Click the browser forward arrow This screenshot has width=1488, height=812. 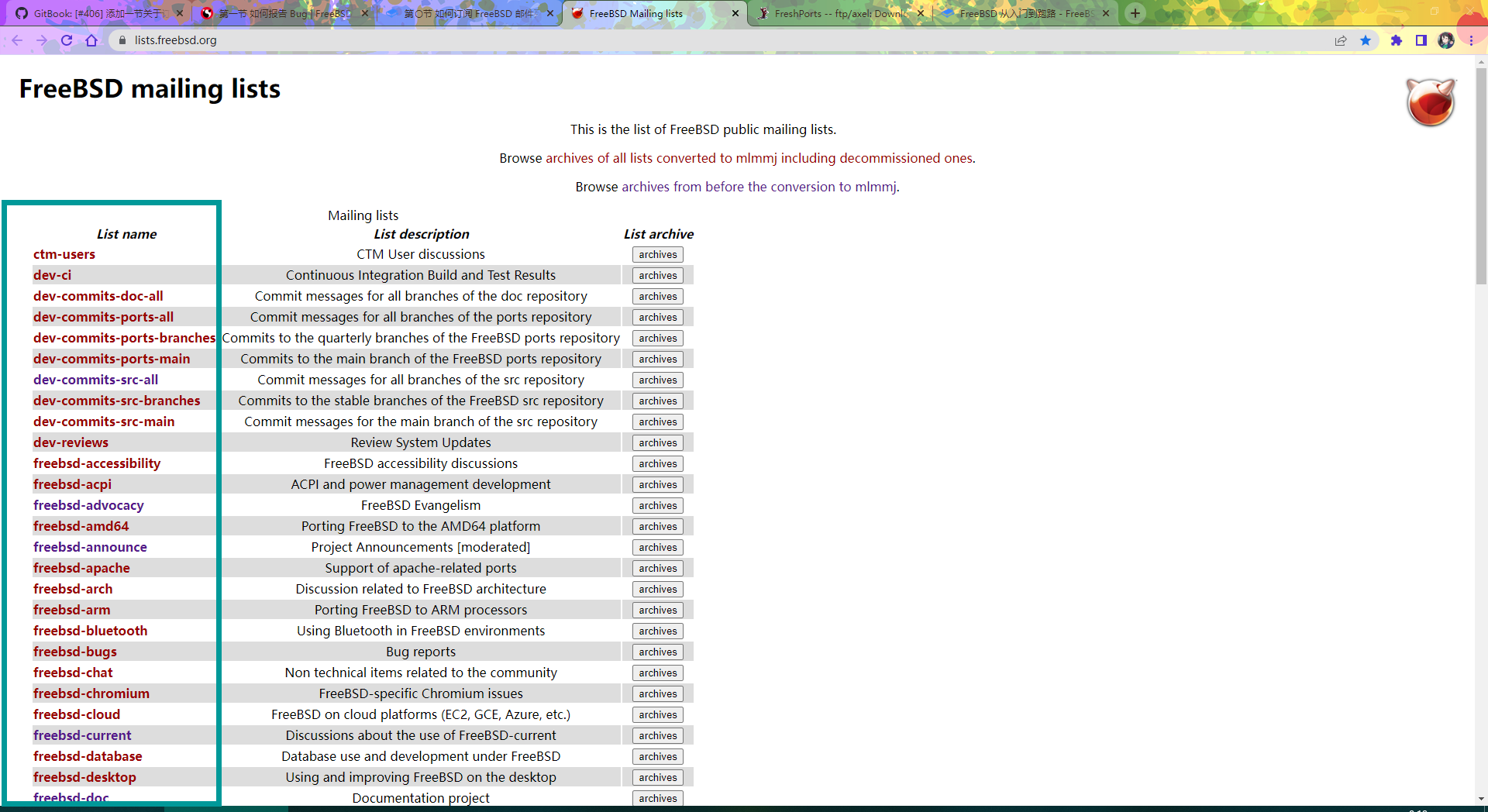[42, 40]
